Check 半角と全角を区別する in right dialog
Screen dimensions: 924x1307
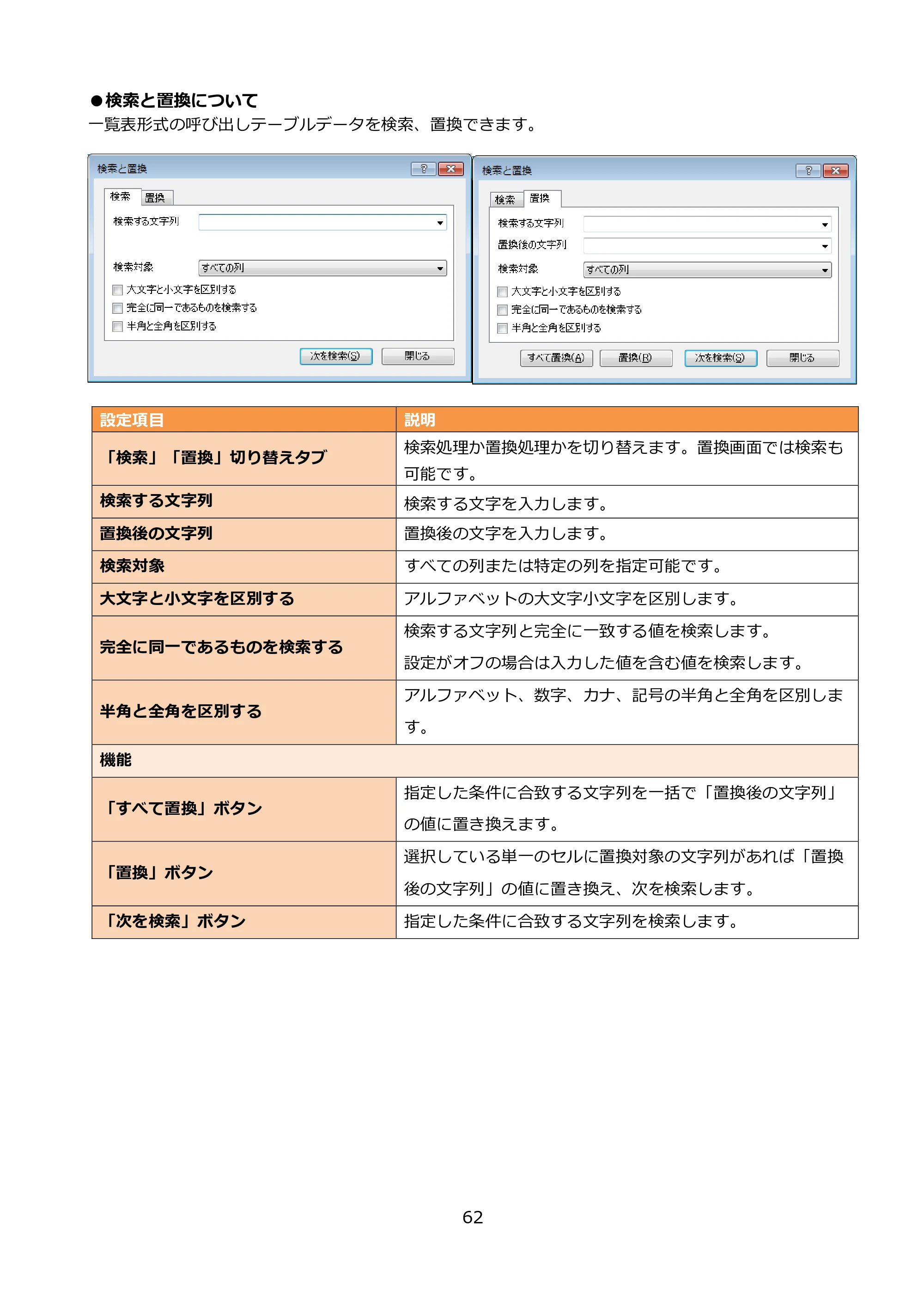502,328
